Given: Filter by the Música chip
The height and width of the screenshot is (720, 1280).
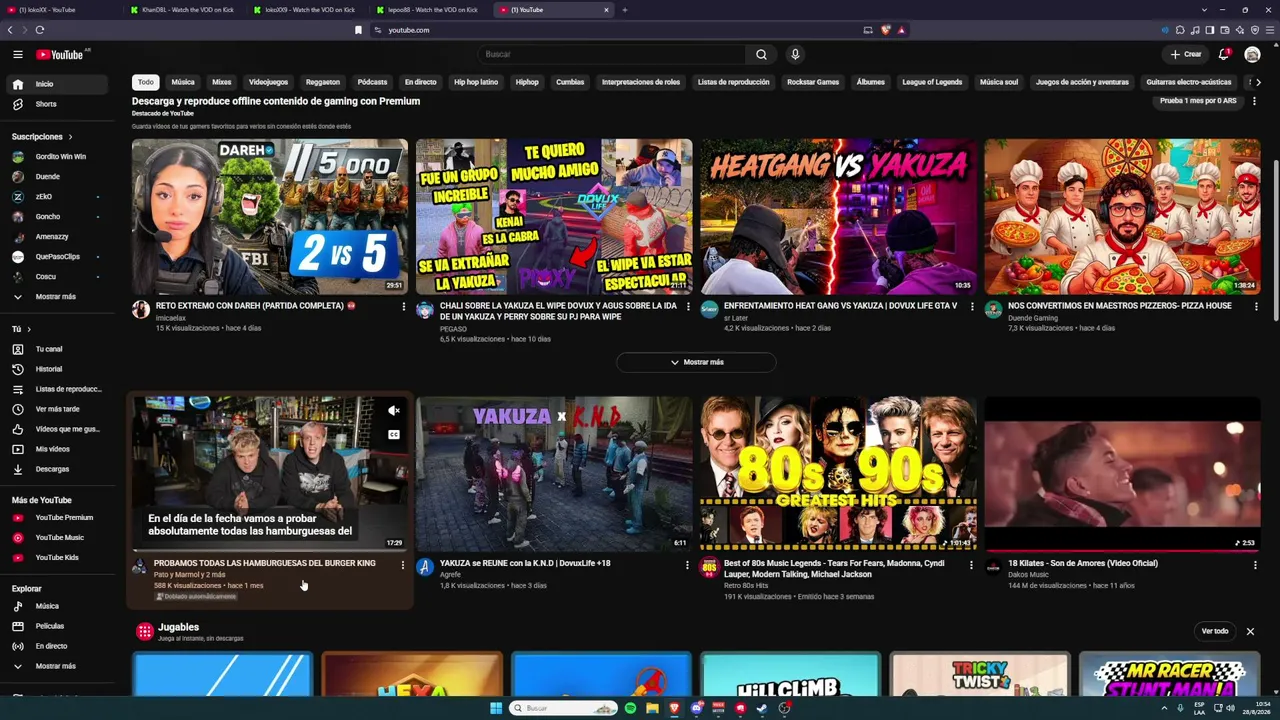Looking at the screenshot, I should tap(183, 82).
